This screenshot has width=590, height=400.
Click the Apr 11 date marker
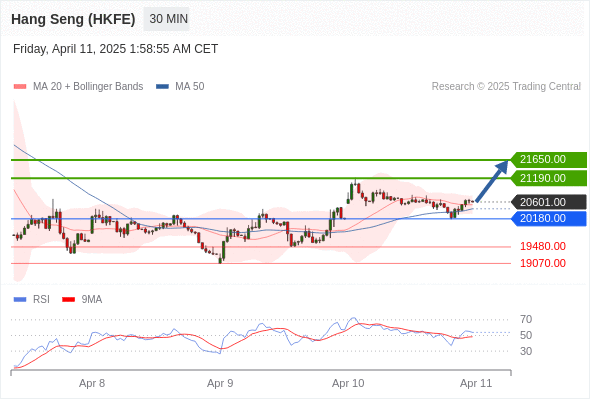coord(476,383)
